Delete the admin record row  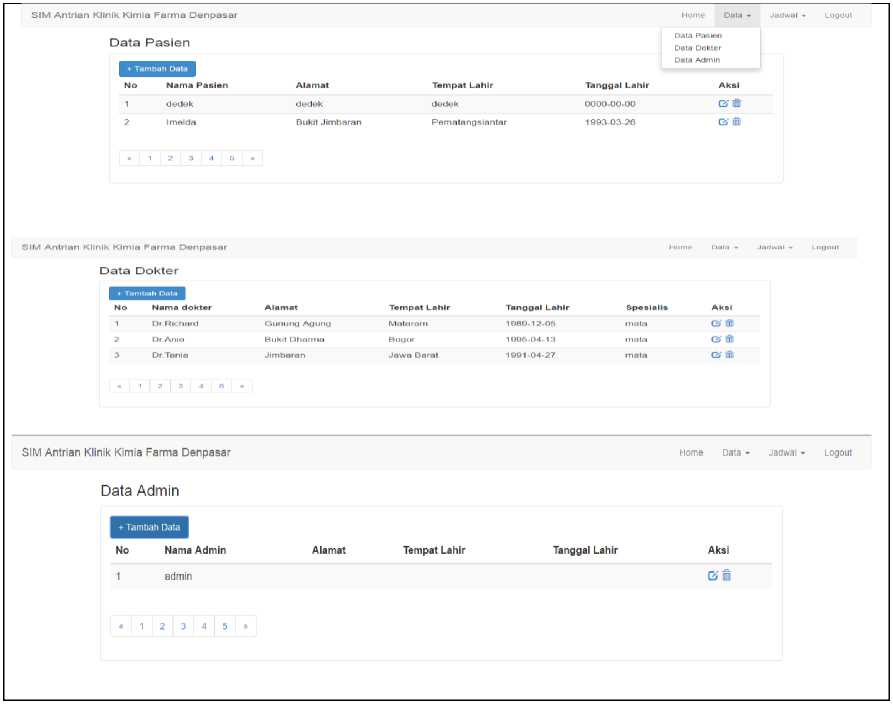[727, 575]
